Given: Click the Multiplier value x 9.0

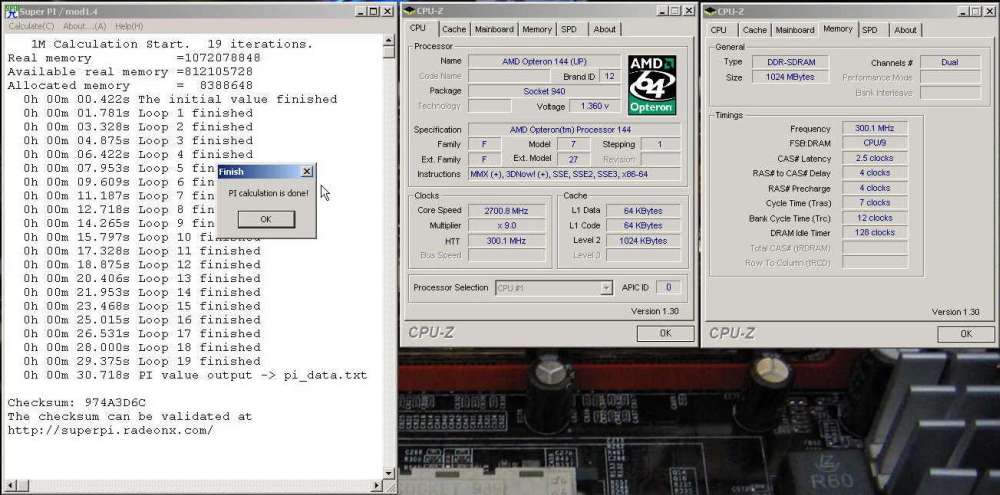Looking at the screenshot, I should click(506, 226).
